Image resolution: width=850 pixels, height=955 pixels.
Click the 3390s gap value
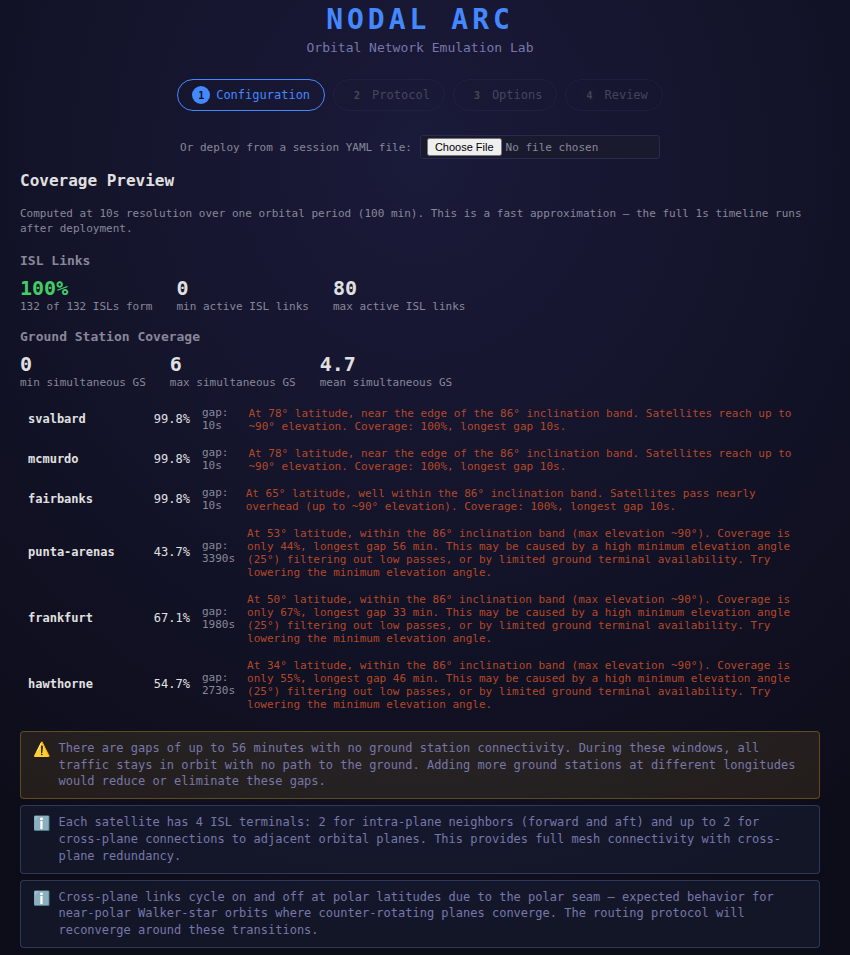click(x=218, y=559)
